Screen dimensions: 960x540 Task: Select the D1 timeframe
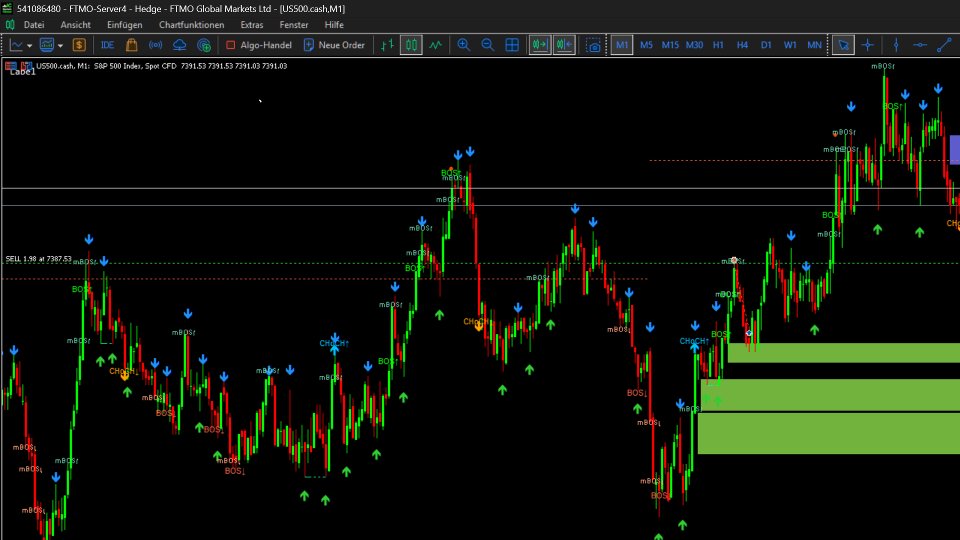(x=766, y=45)
